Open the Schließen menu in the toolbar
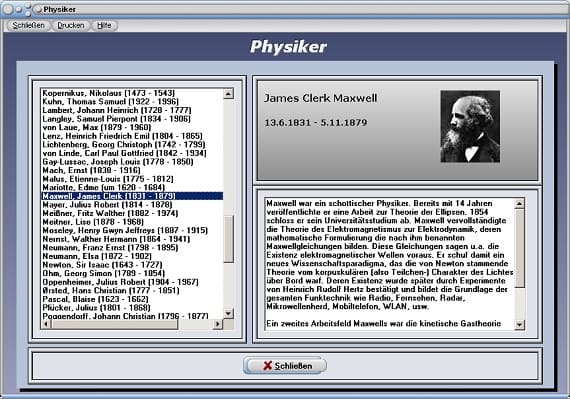570x399 pixels. [x=28, y=25]
